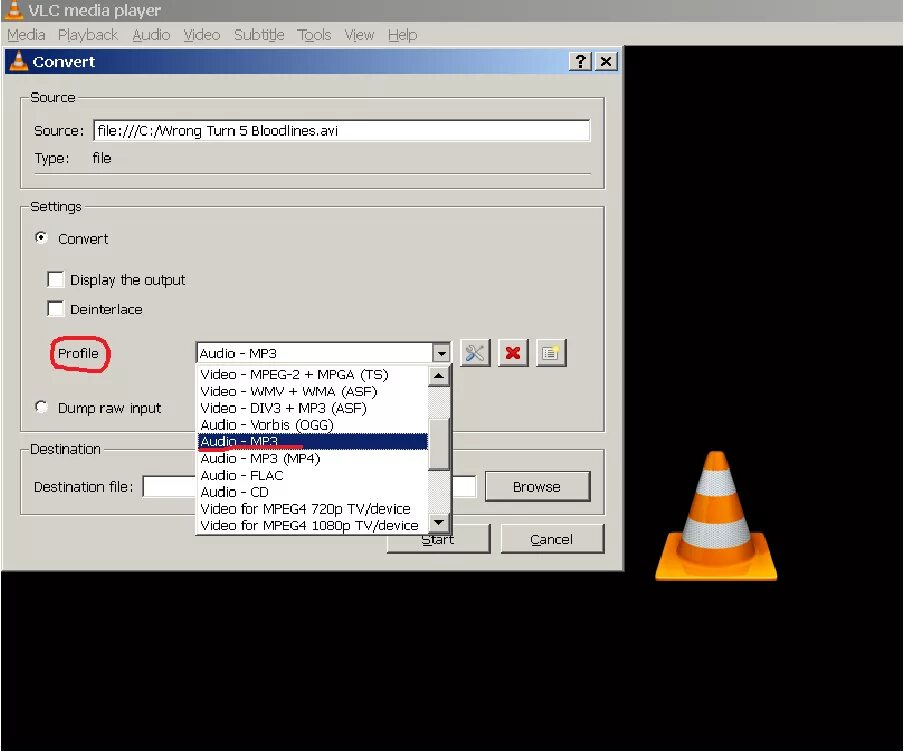
Task: Click the VLC cone icon in Convert title bar
Action: tap(18, 61)
